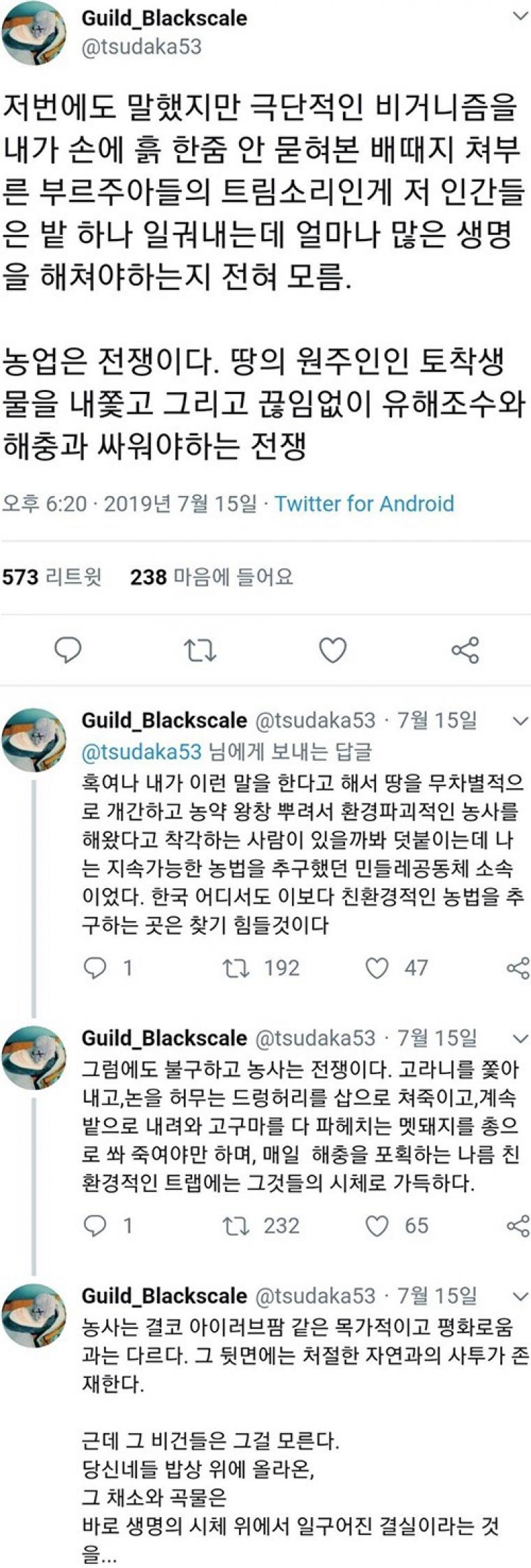
Task: Expand options chevron on last reply
Action: click(521, 1296)
